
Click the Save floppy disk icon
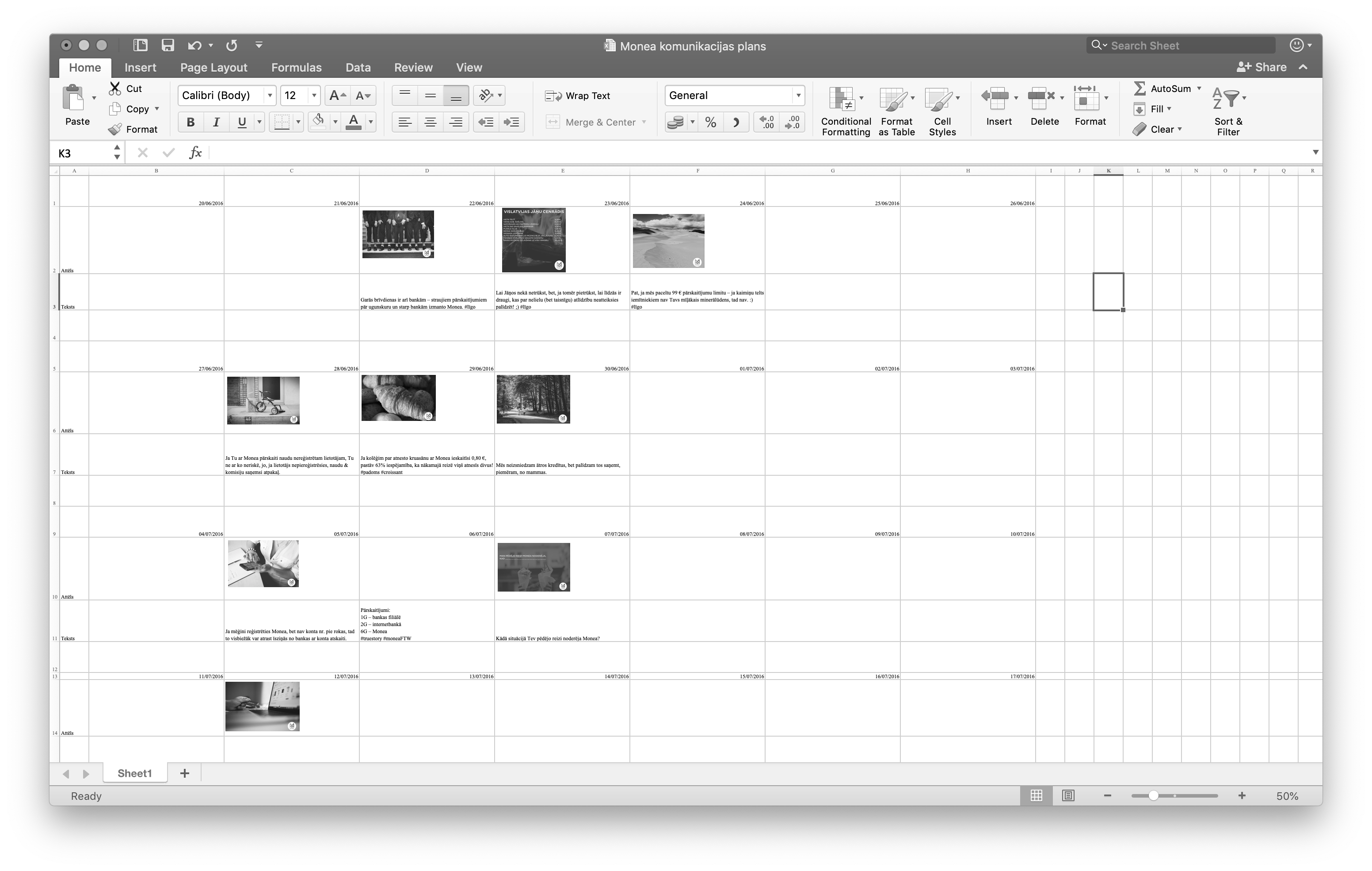pos(168,45)
